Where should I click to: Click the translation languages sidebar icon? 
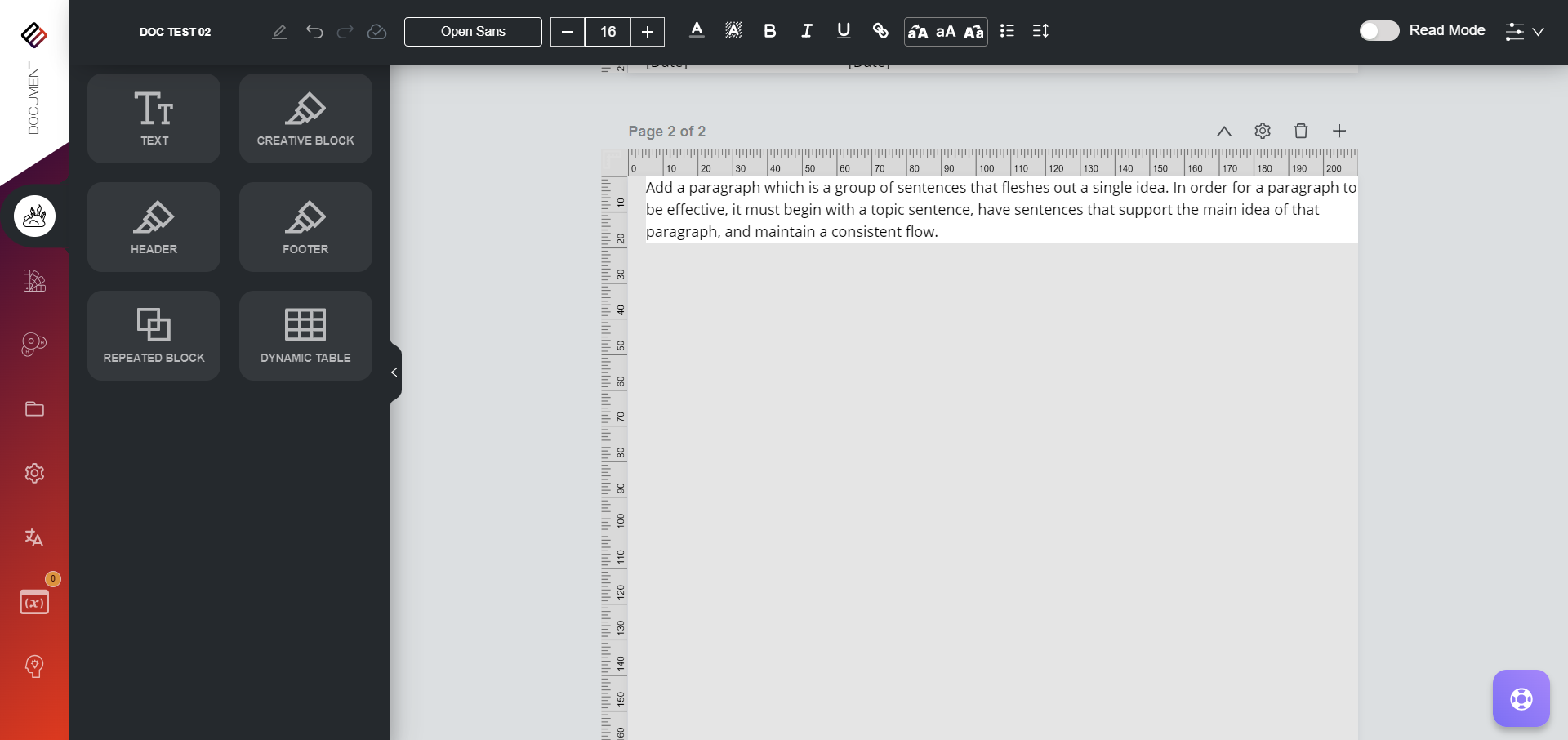click(33, 537)
